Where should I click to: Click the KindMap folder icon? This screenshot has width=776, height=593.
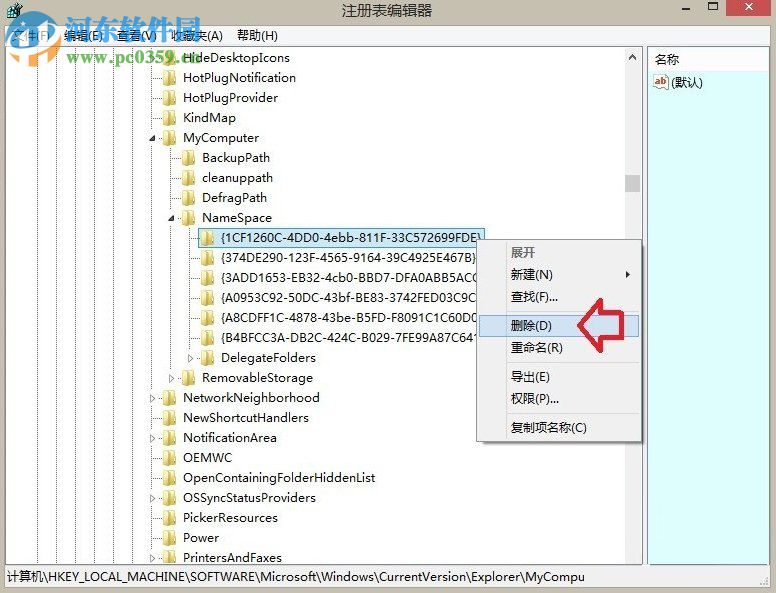(169, 118)
